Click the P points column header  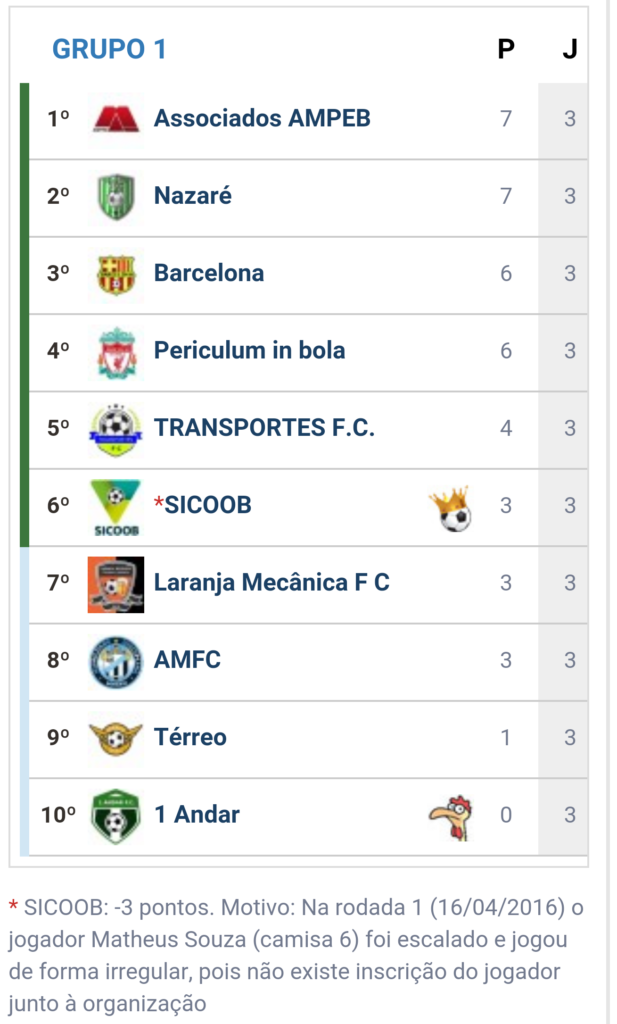(506, 49)
